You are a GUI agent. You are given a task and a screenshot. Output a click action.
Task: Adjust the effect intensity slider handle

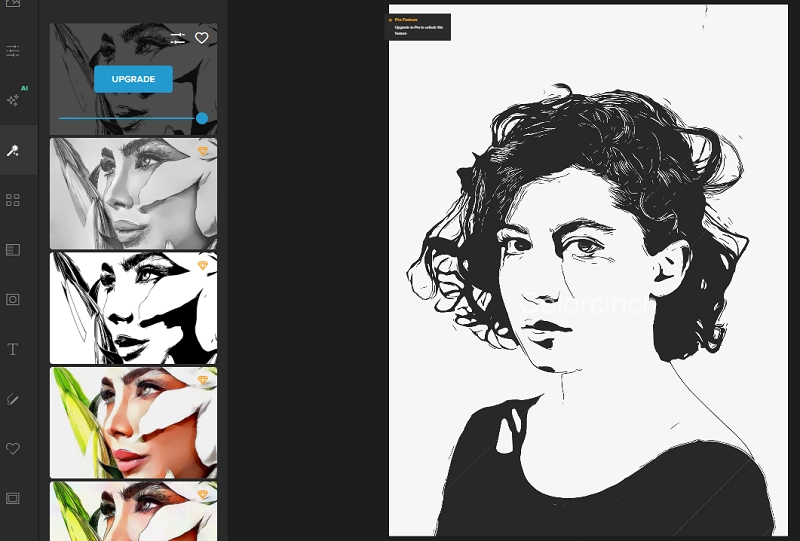[x=202, y=118]
